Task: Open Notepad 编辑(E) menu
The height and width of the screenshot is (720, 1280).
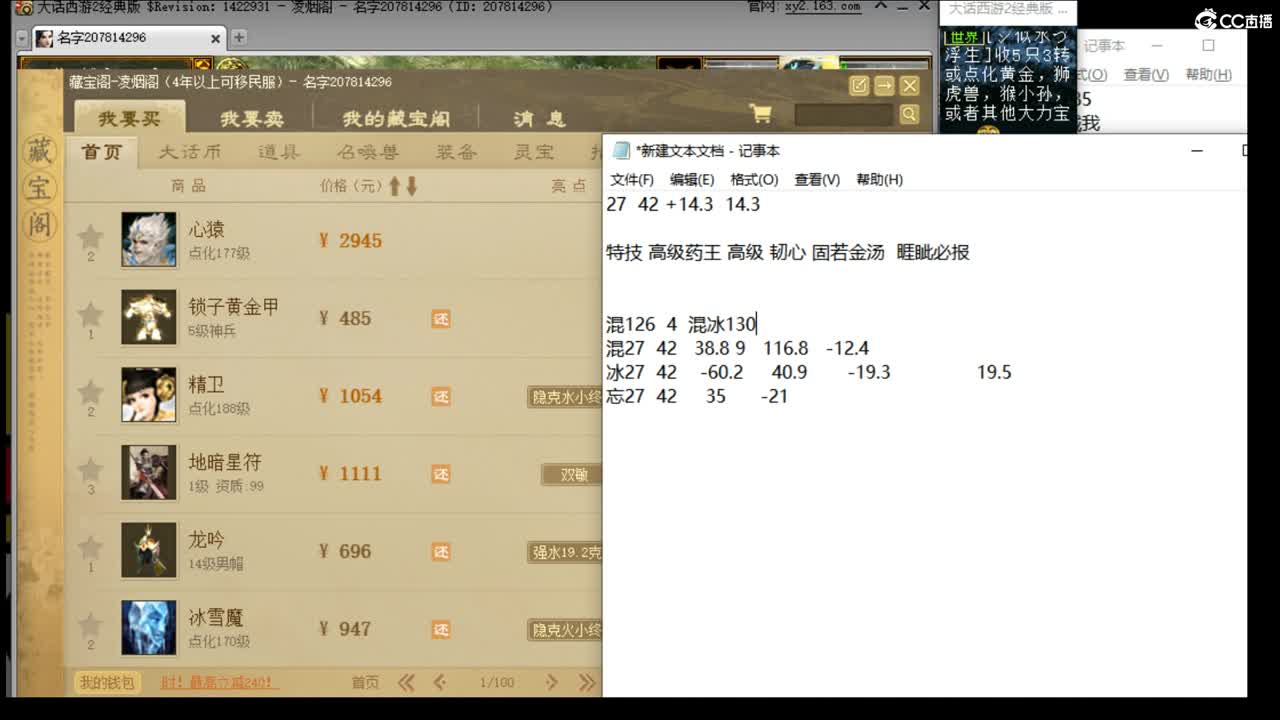Action: (x=692, y=180)
